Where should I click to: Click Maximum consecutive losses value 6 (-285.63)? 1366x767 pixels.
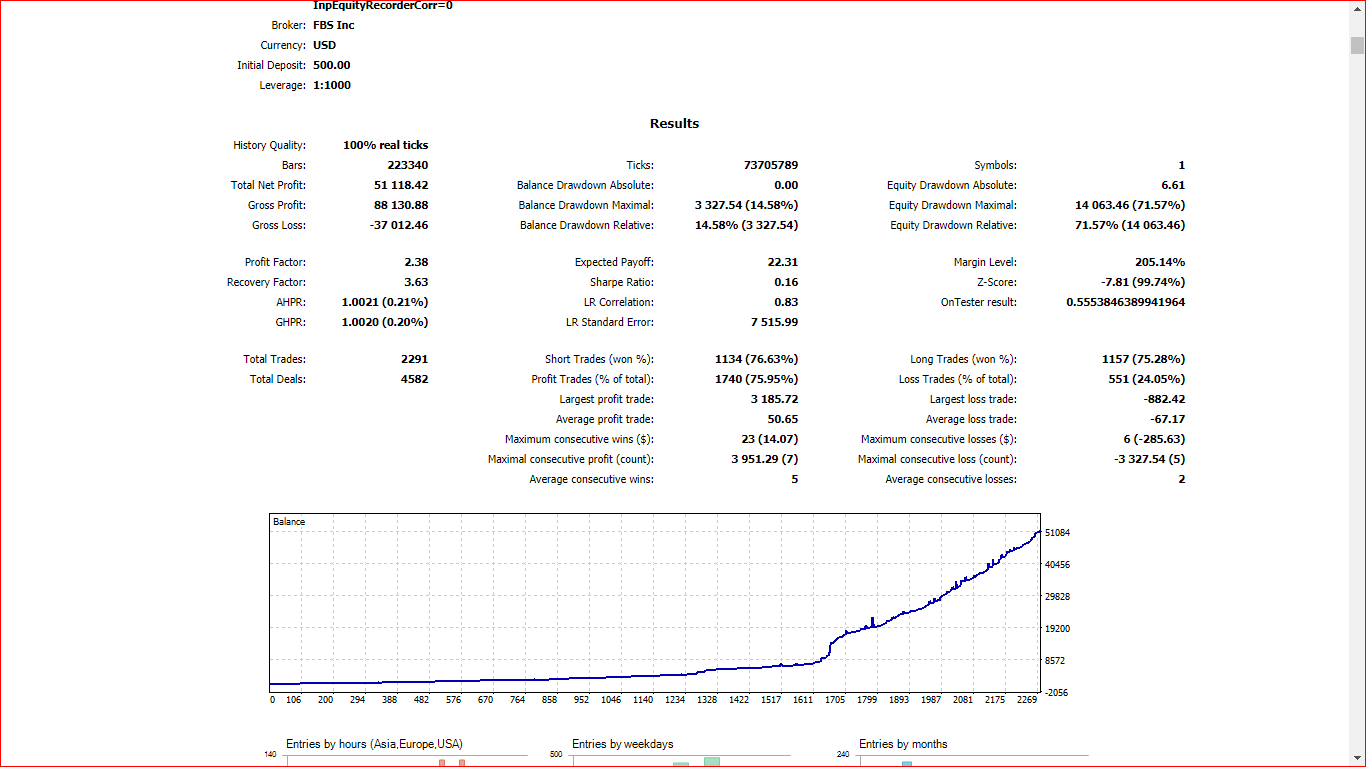[x=1153, y=439]
